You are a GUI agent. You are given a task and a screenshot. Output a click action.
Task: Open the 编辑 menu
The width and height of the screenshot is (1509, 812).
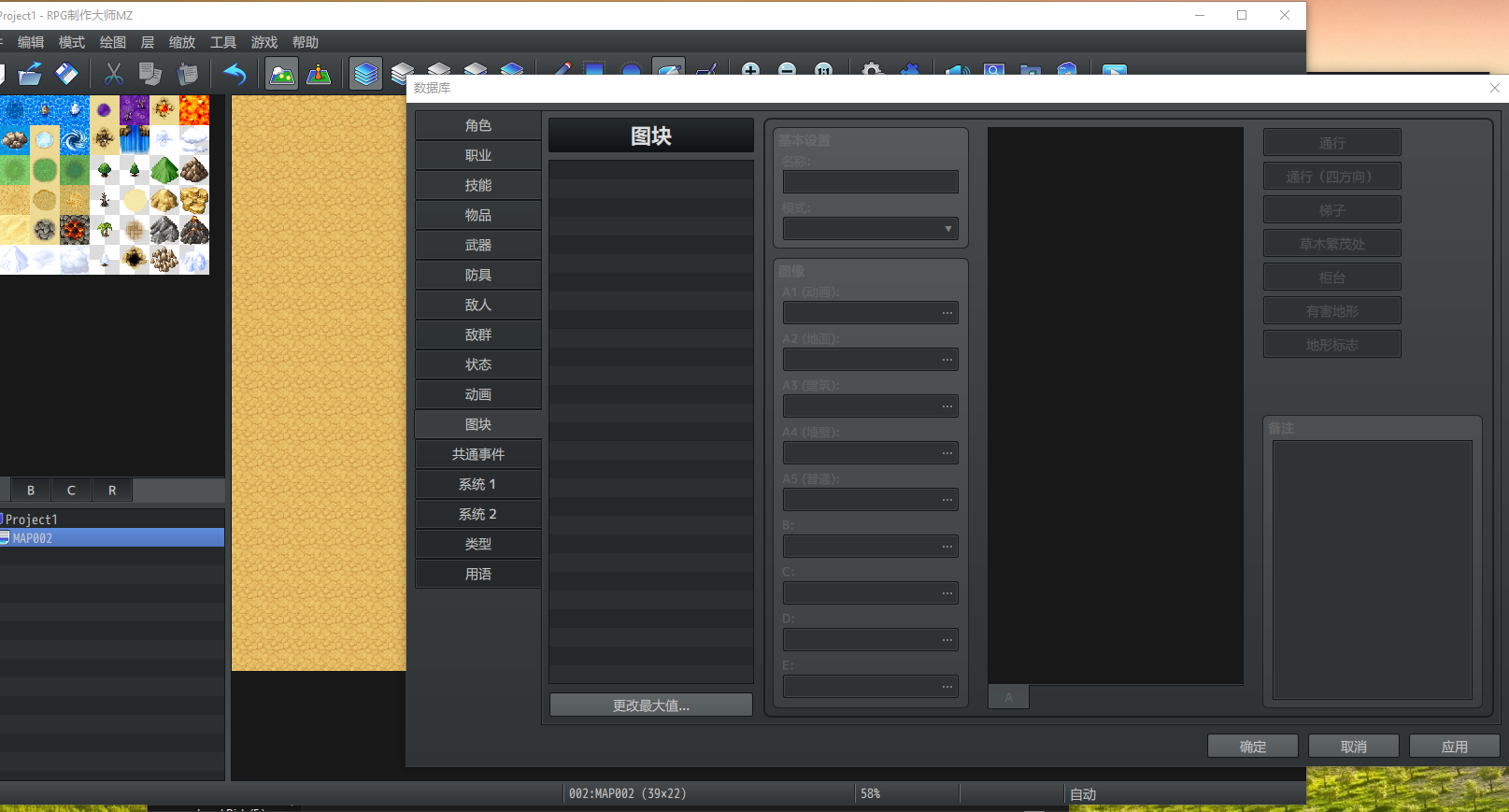click(31, 42)
